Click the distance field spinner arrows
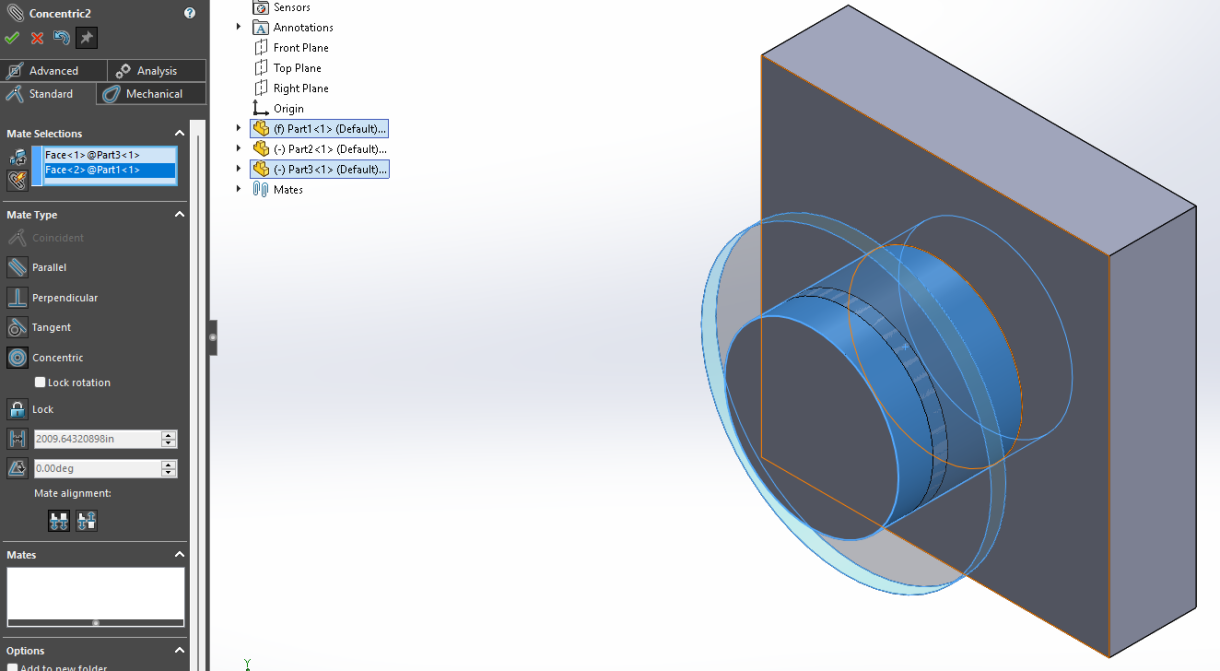Screen dimensions: 1220x671 [169, 439]
